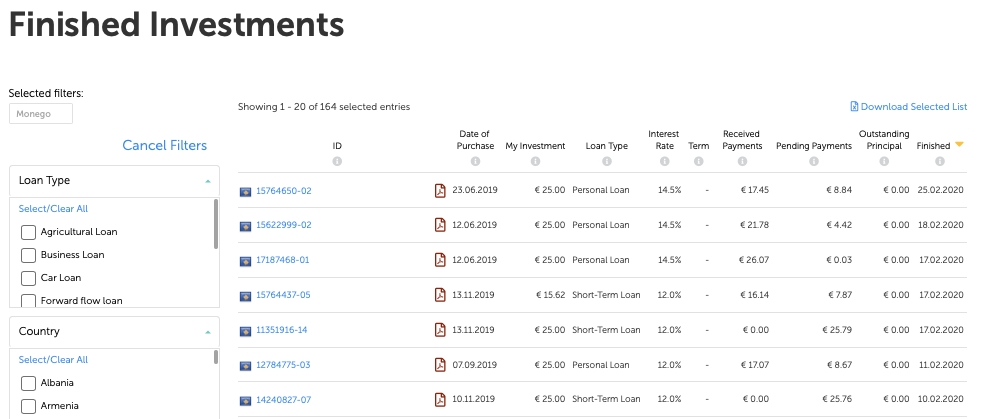The height and width of the screenshot is (419, 990).
Task: Click info icon under Outstanding Principal column
Action: [884, 161]
